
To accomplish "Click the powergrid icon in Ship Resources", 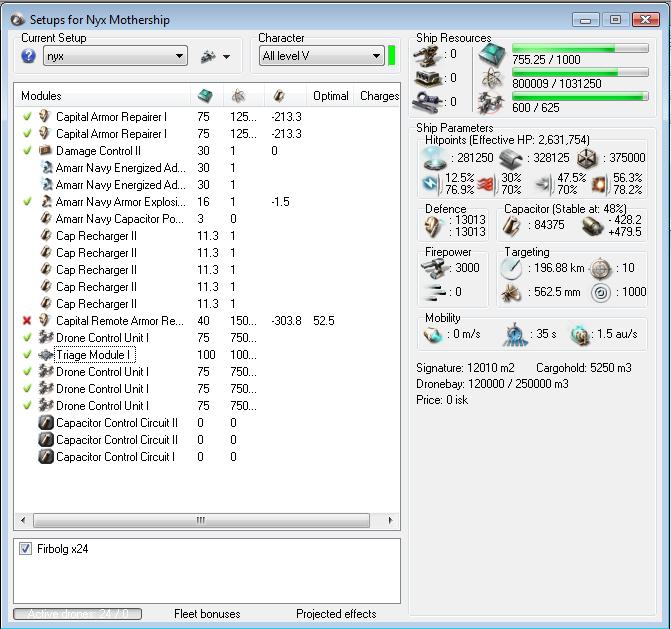I will point(491,79).
